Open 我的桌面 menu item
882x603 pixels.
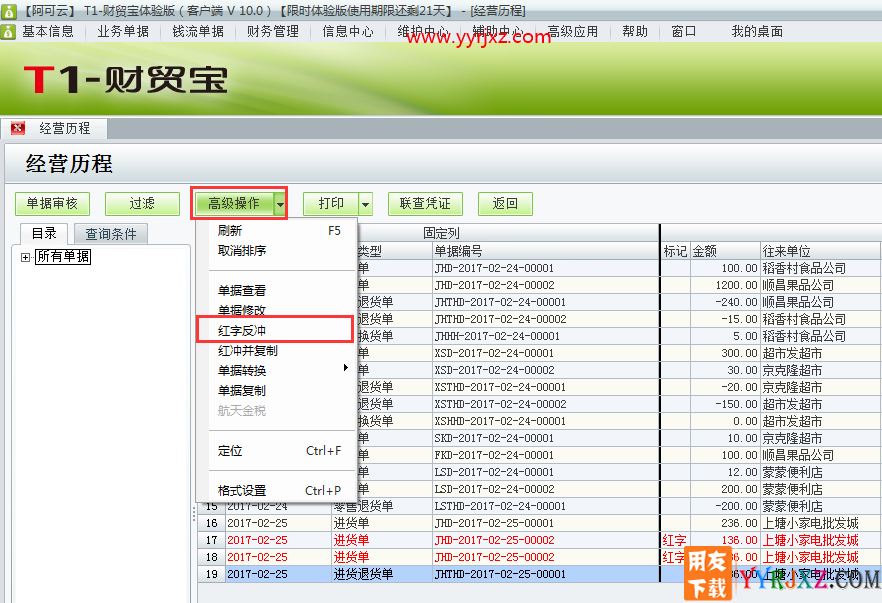coord(757,32)
